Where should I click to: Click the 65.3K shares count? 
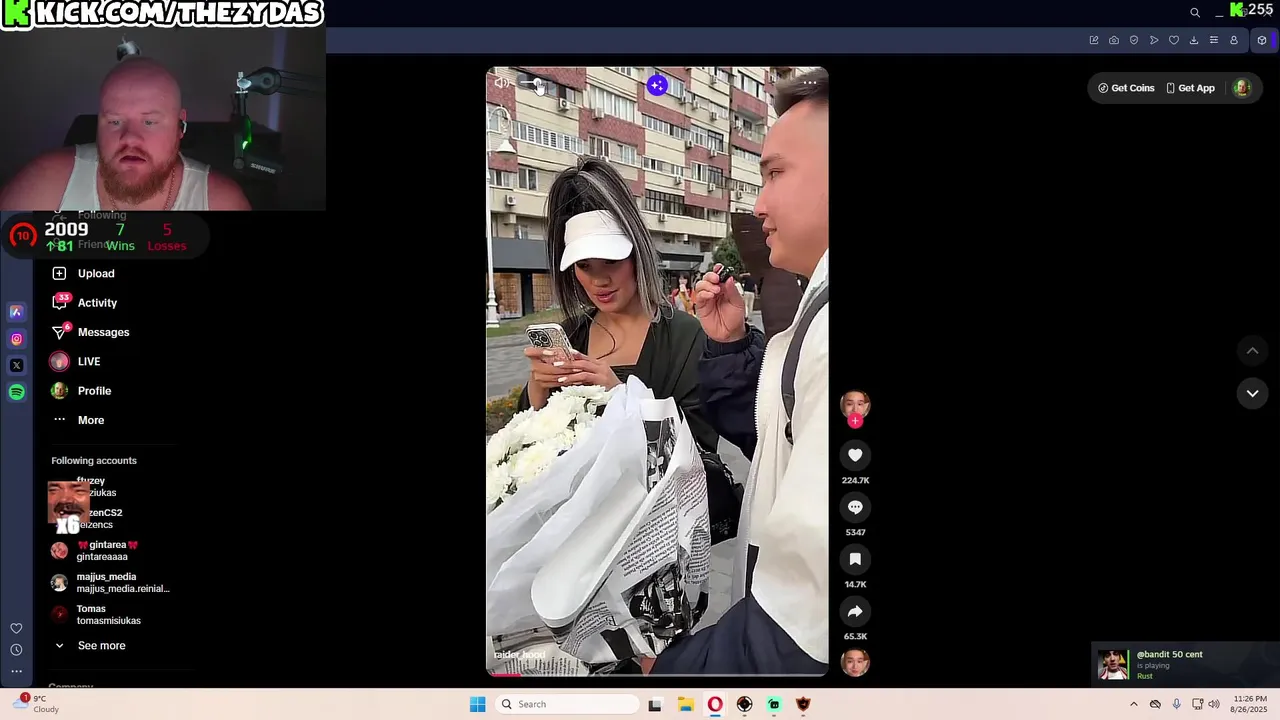(855, 636)
